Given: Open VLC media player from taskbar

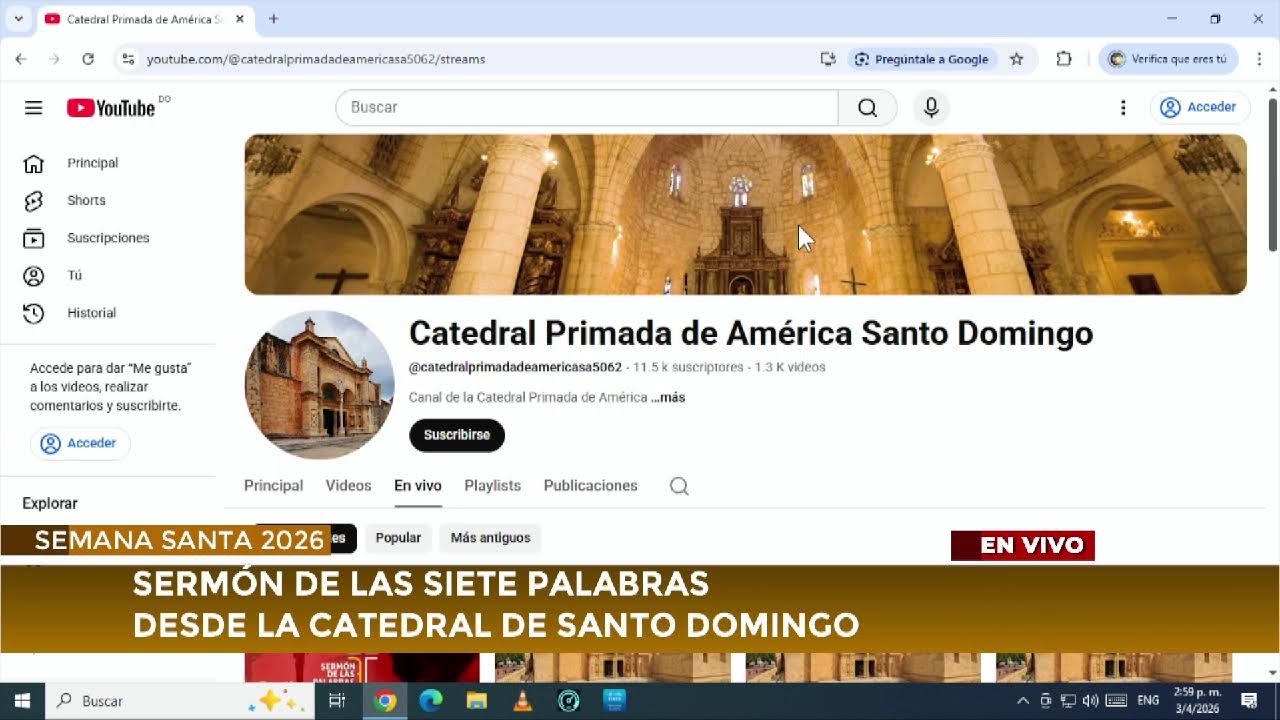Looking at the screenshot, I should (522, 701).
